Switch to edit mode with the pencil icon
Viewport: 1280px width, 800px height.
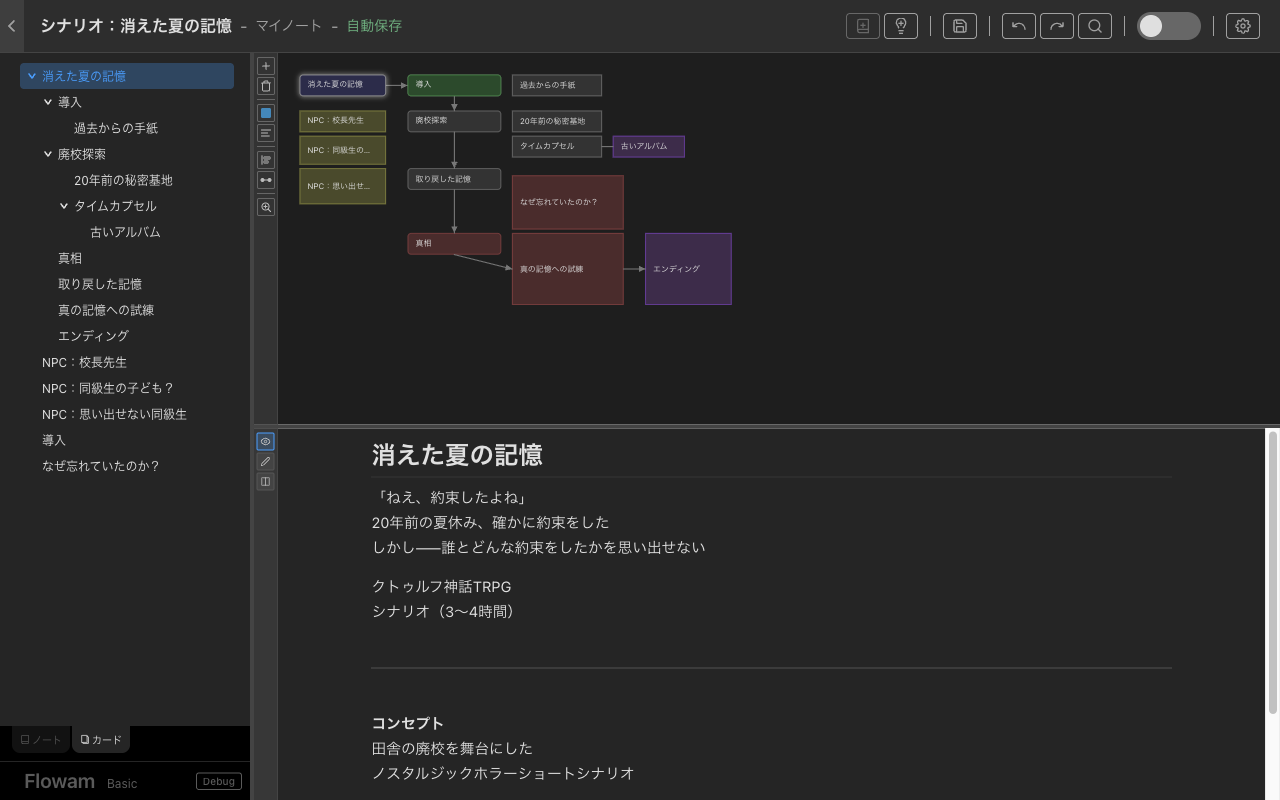(x=265, y=461)
